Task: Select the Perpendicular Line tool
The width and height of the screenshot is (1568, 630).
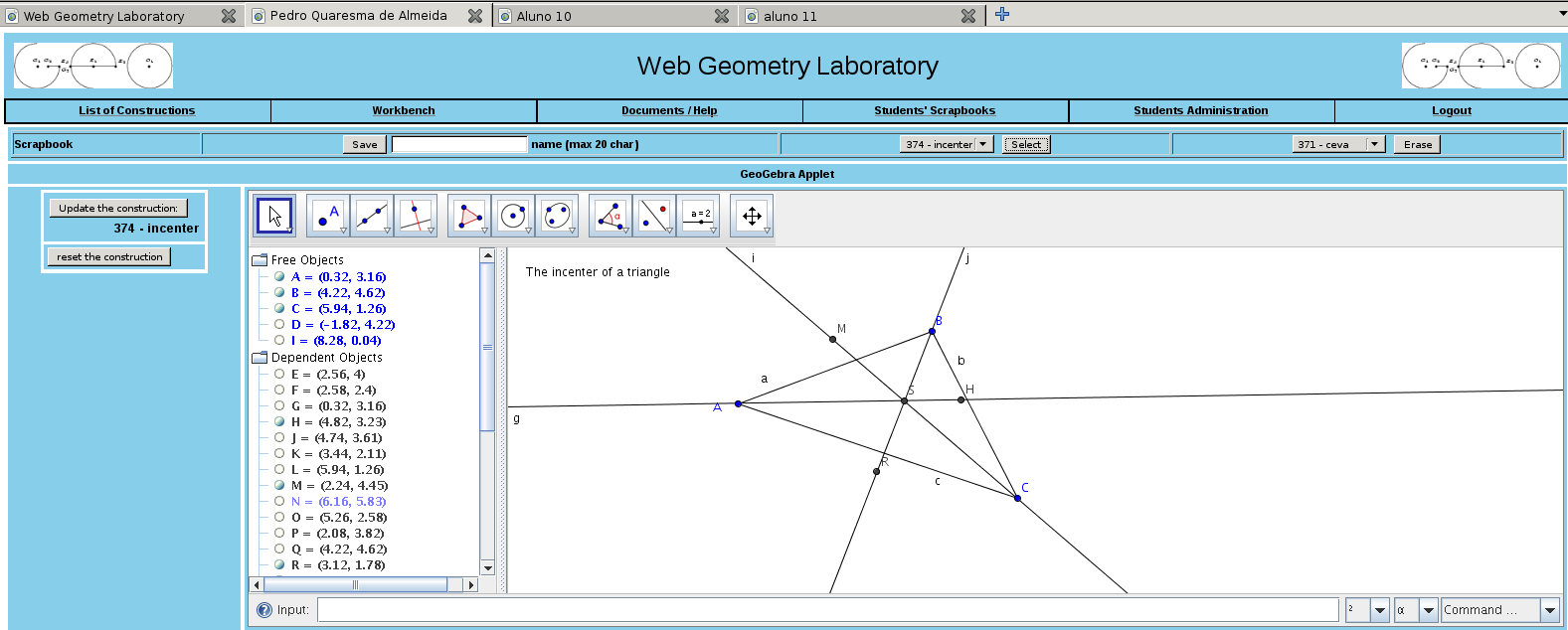Action: 416,216
